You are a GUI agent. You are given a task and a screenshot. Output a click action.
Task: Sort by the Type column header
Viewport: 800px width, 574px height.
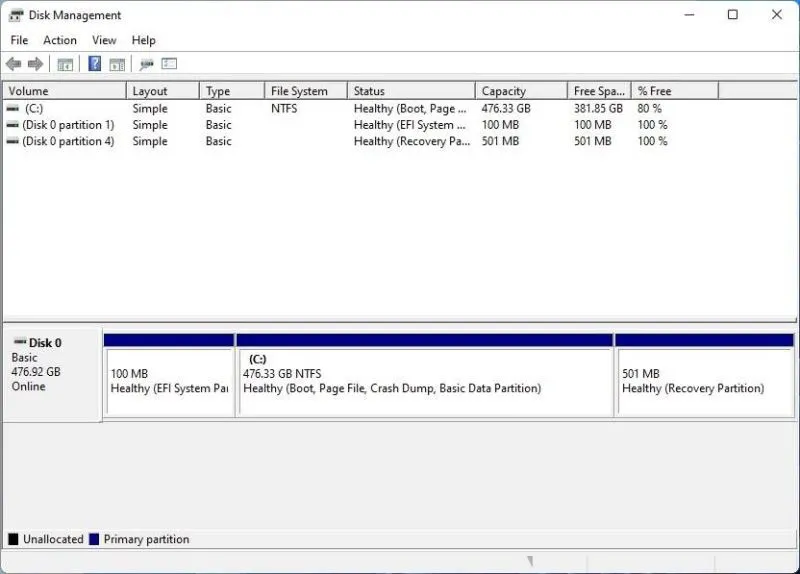coord(232,91)
